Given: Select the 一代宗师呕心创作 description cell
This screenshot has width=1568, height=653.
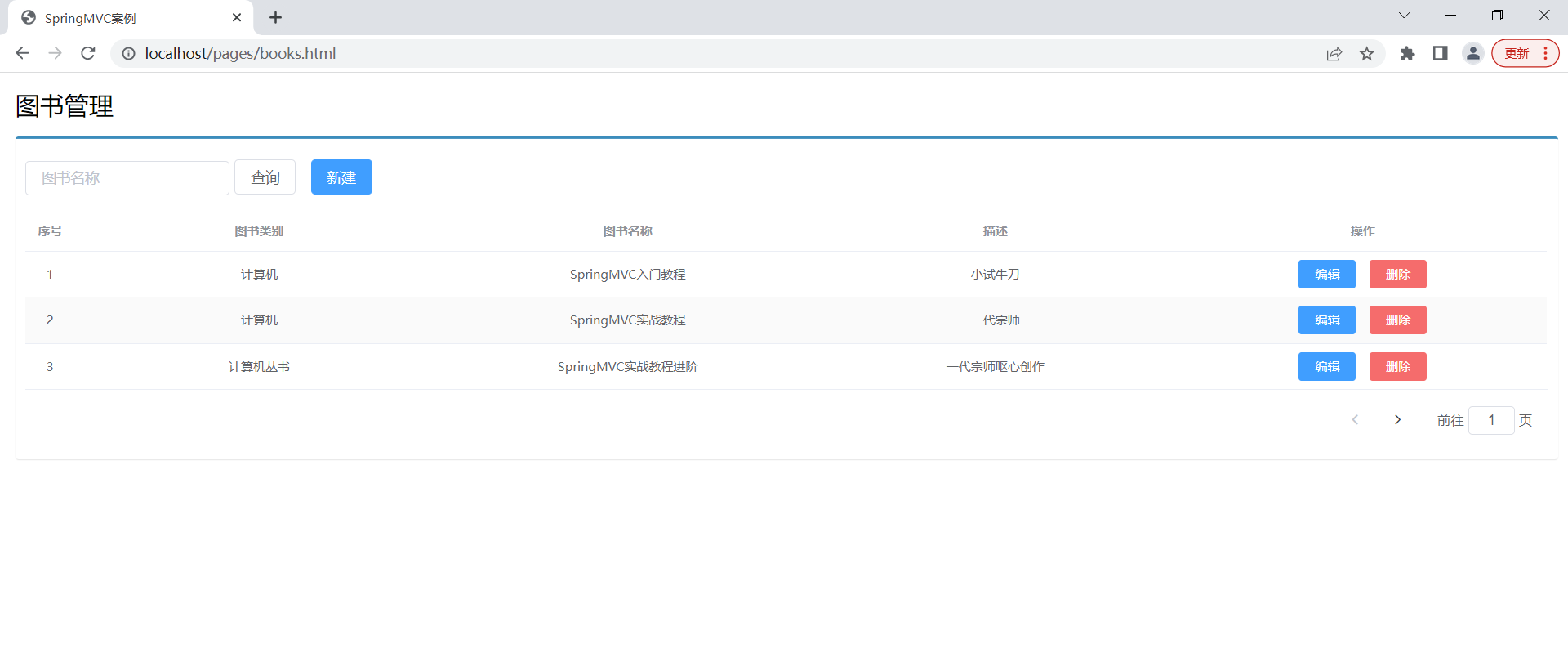Looking at the screenshot, I should [x=995, y=367].
